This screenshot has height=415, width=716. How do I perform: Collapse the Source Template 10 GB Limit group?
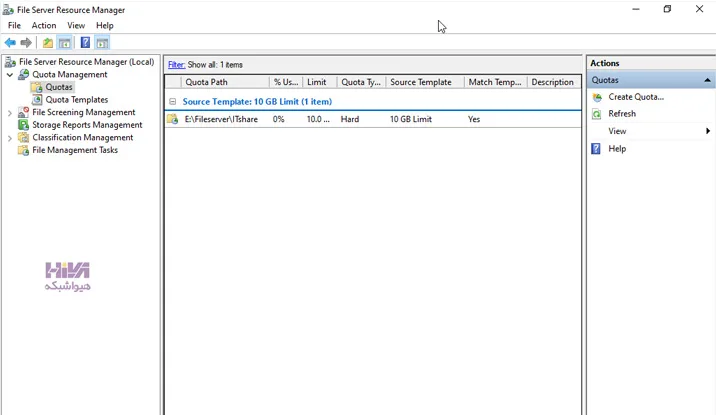[x=173, y=101]
